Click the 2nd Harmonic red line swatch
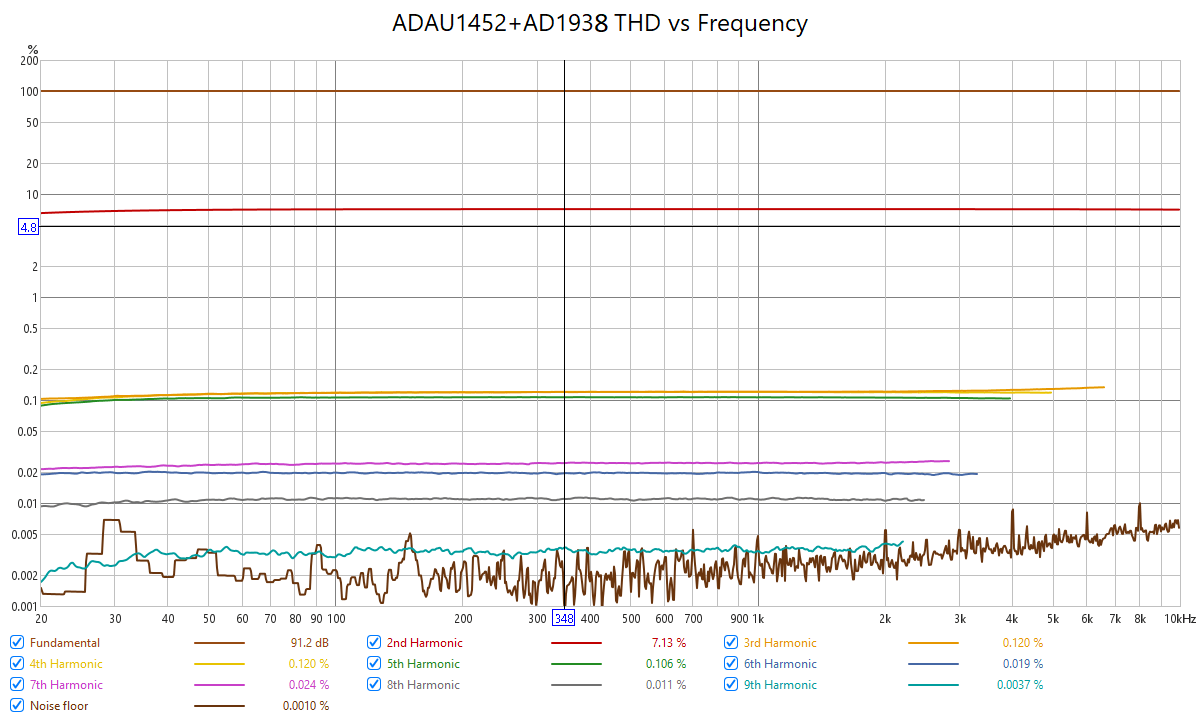 pos(576,643)
